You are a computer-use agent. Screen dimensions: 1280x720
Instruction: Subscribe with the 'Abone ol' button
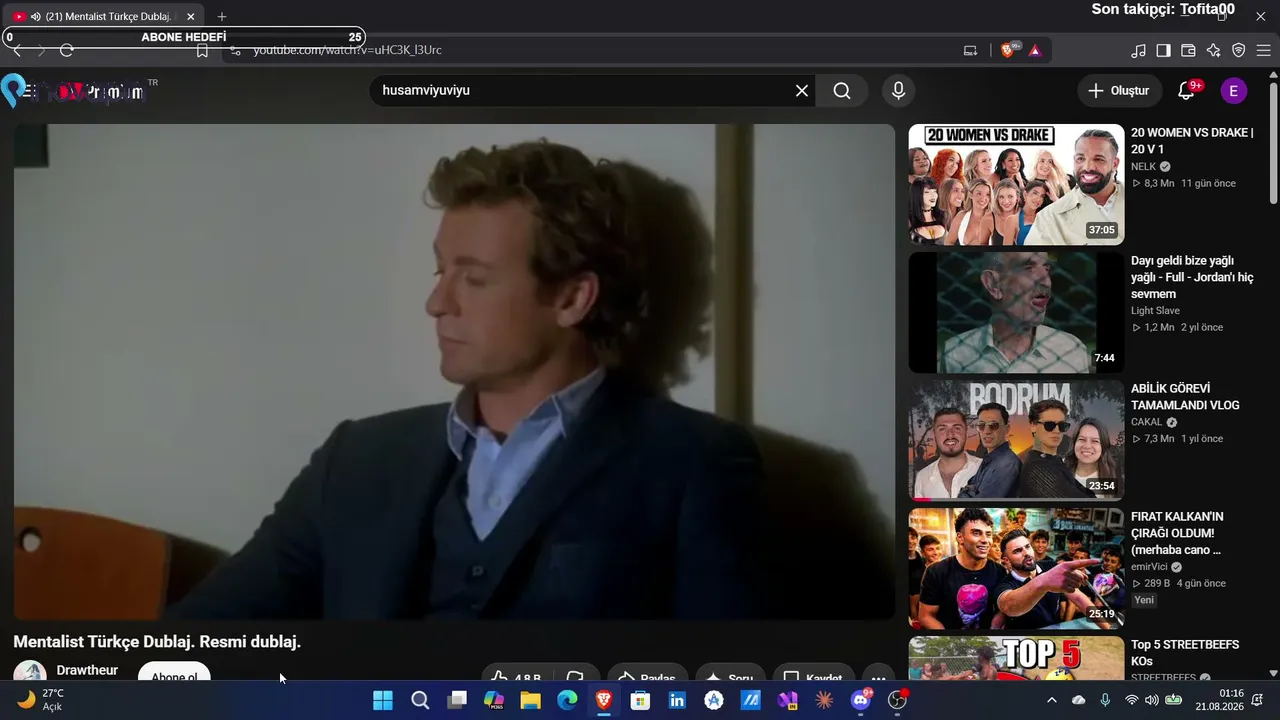[174, 672]
